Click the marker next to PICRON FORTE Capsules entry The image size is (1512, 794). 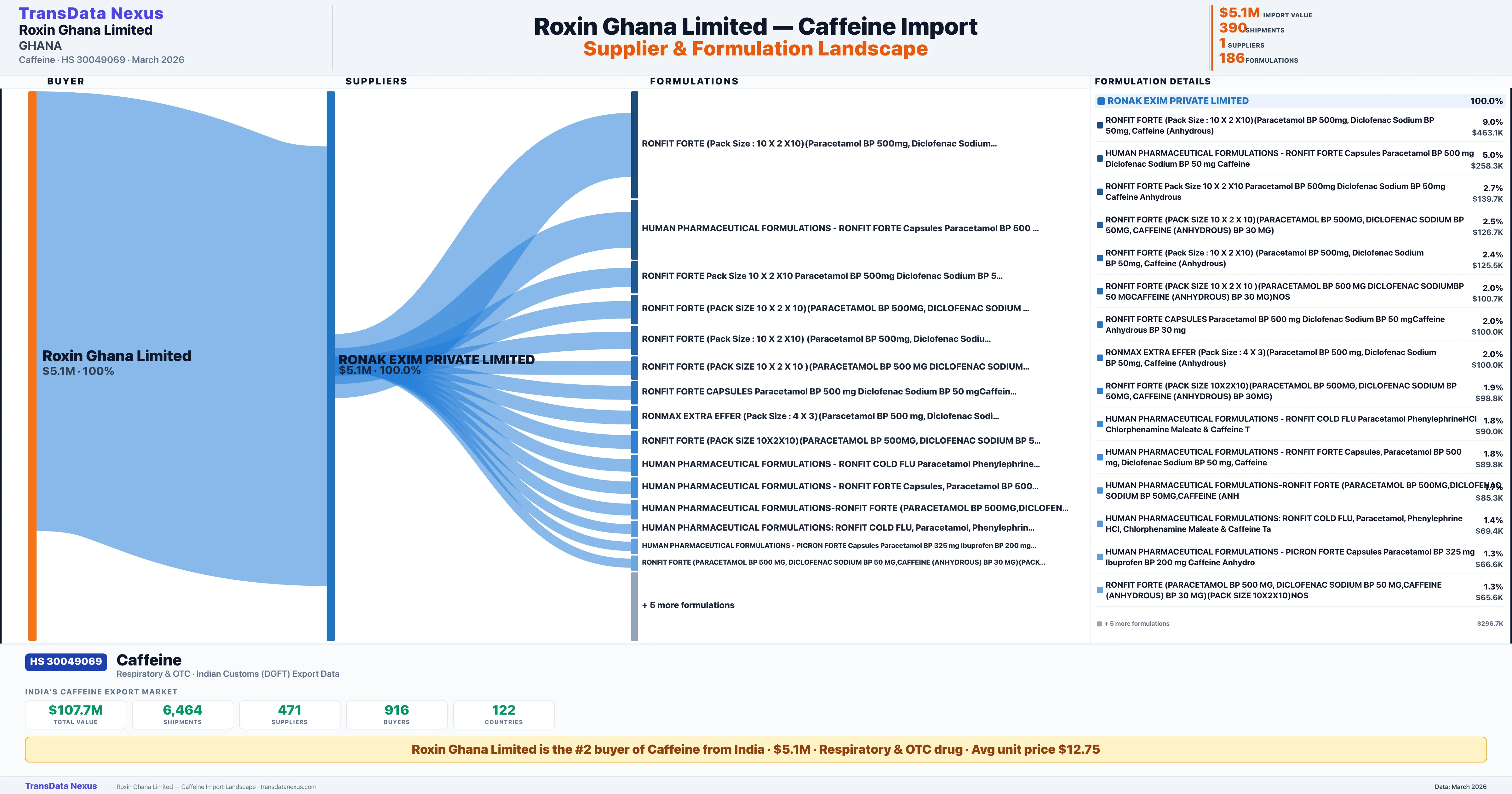click(1100, 556)
